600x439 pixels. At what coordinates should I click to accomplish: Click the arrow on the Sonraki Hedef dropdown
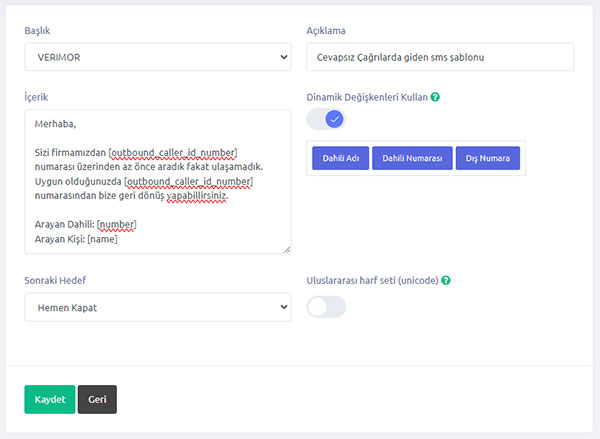(283, 307)
